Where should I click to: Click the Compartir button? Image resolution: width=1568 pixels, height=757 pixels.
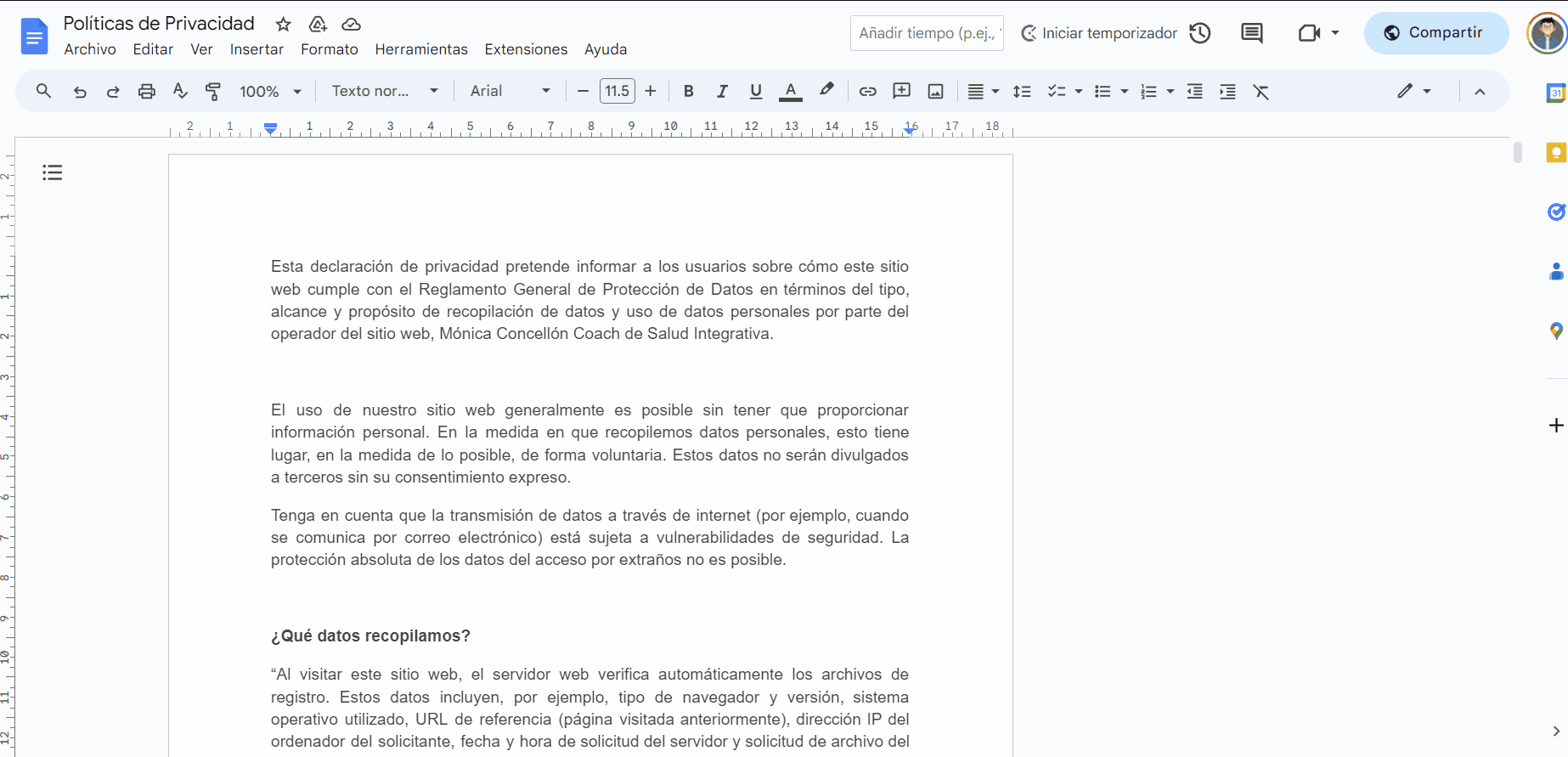pos(1435,33)
